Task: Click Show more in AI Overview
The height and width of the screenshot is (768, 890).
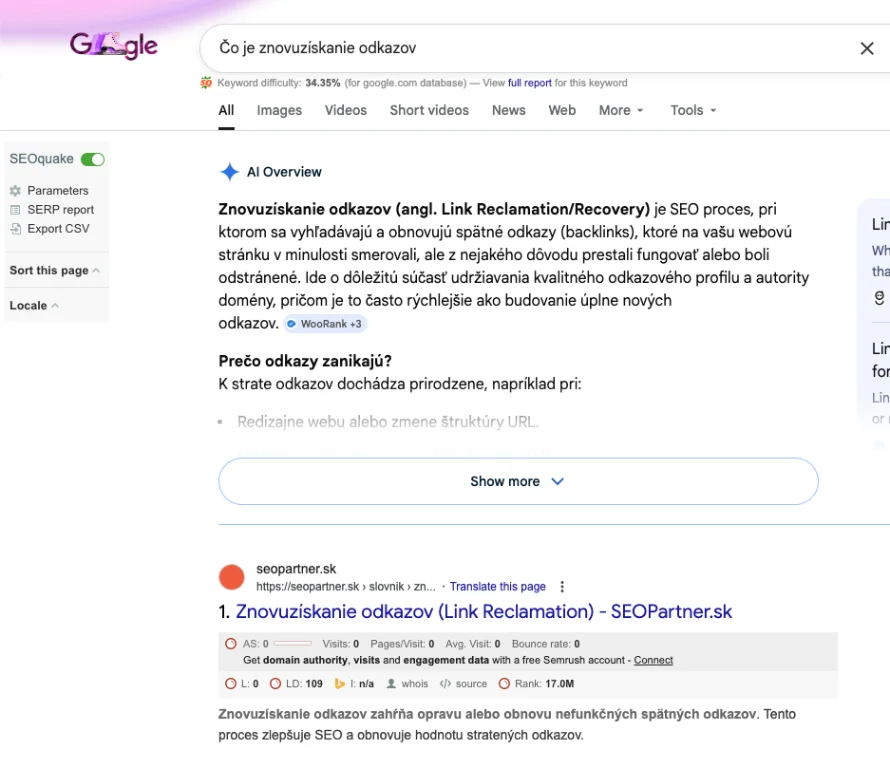Action: click(518, 481)
